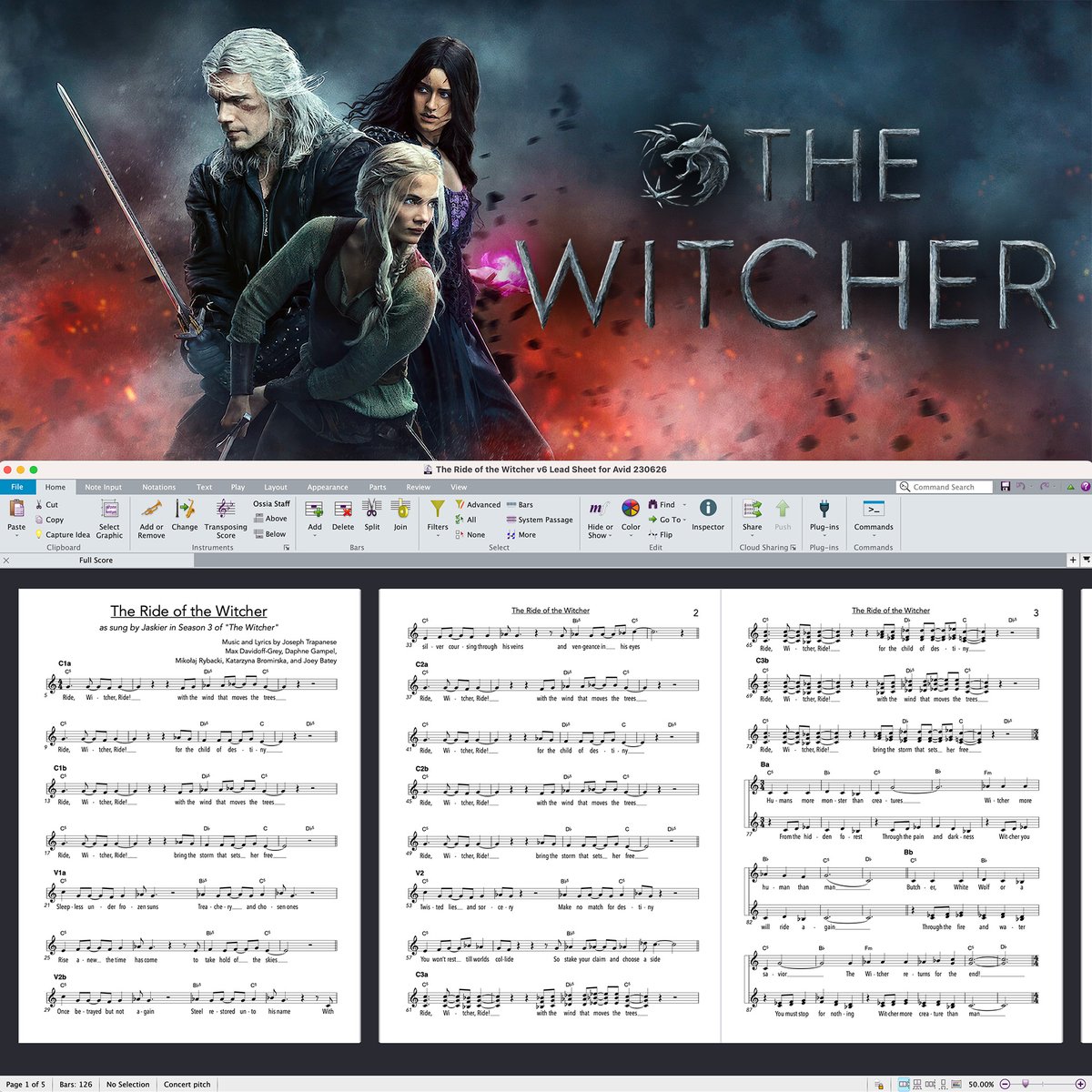This screenshot has height=1092, width=1092.
Task: Choose Select All in Select group
Action: click(466, 520)
